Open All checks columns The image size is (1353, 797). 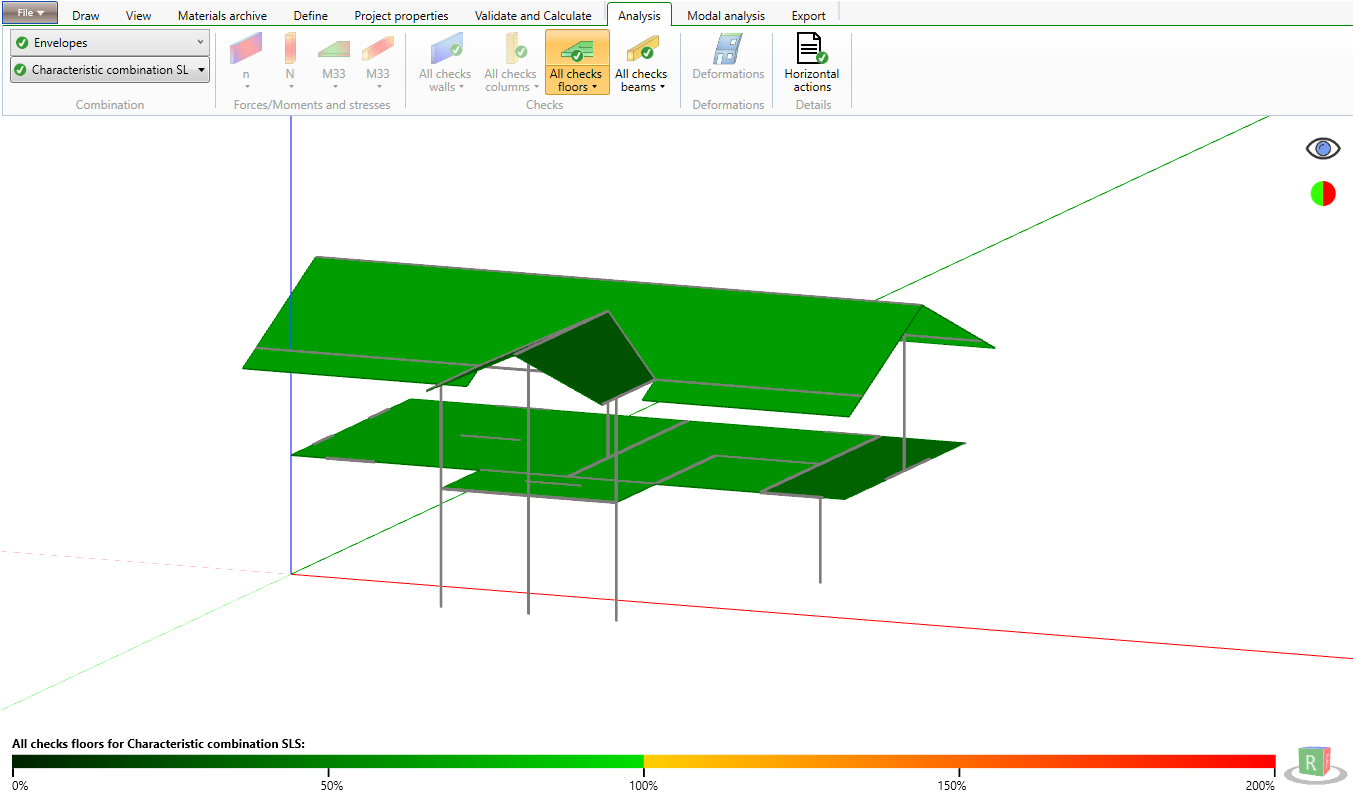[x=511, y=62]
